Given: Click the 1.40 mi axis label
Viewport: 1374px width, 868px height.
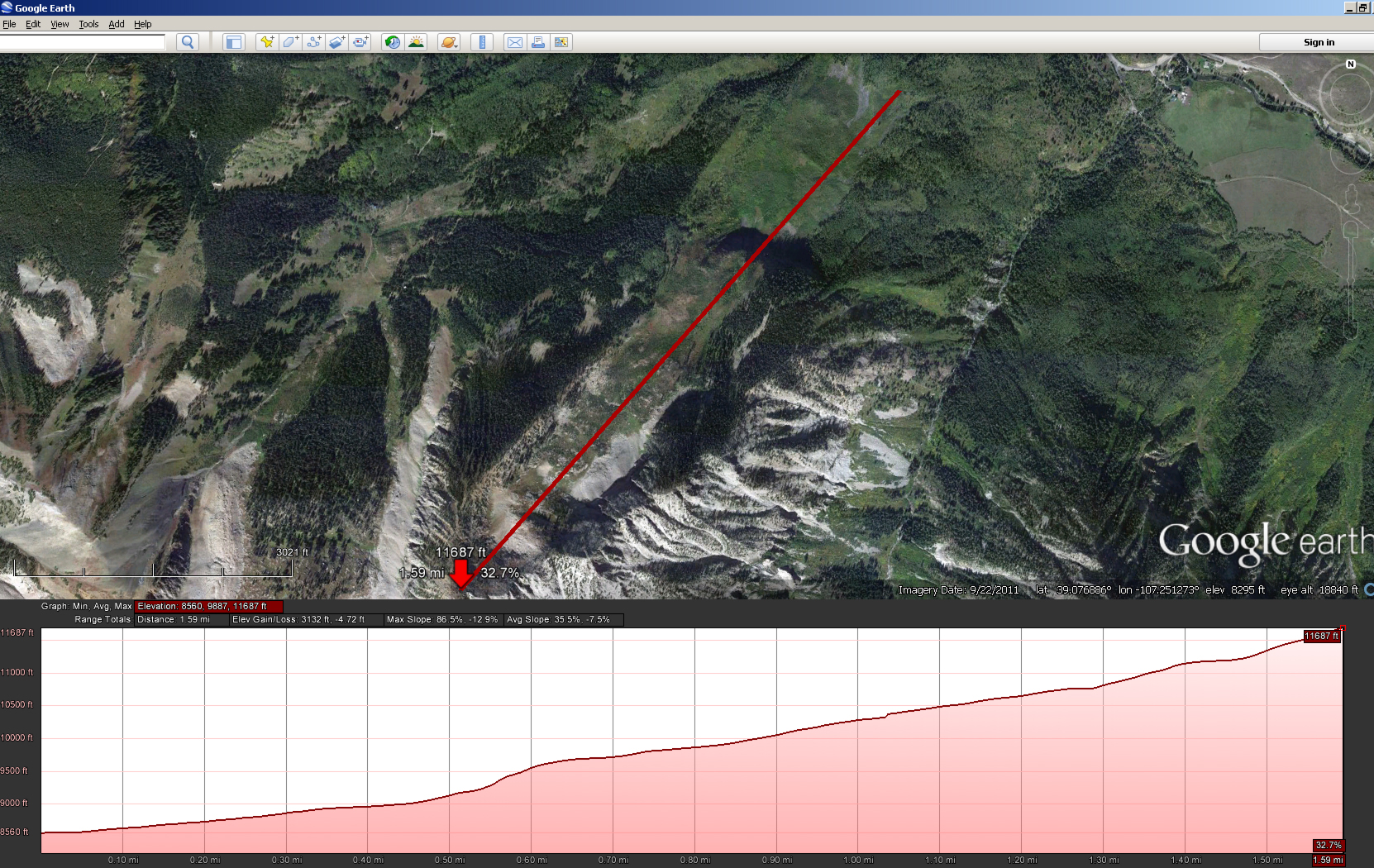Looking at the screenshot, I should [x=1186, y=860].
